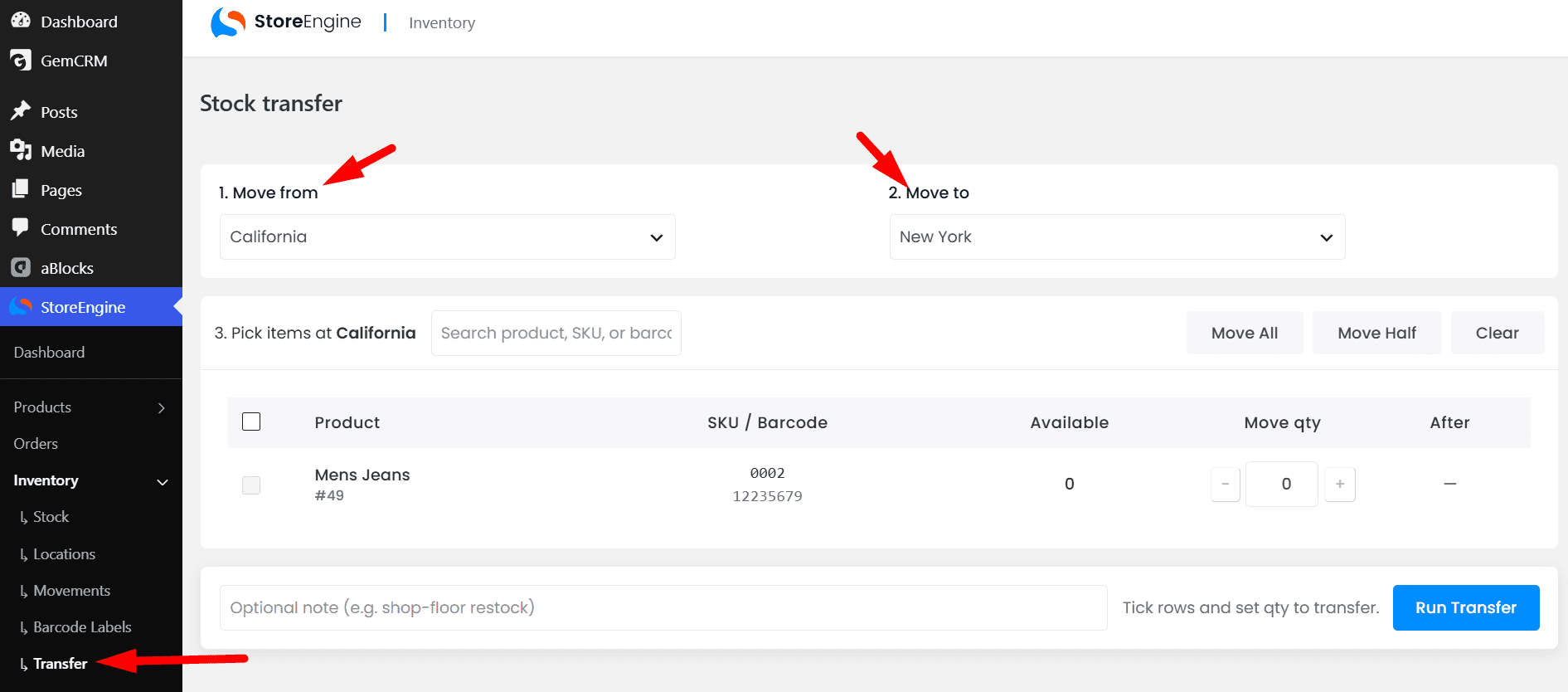Click the StoreEngine sidebar menu icon
The height and width of the screenshot is (692, 1568).
tap(21, 306)
